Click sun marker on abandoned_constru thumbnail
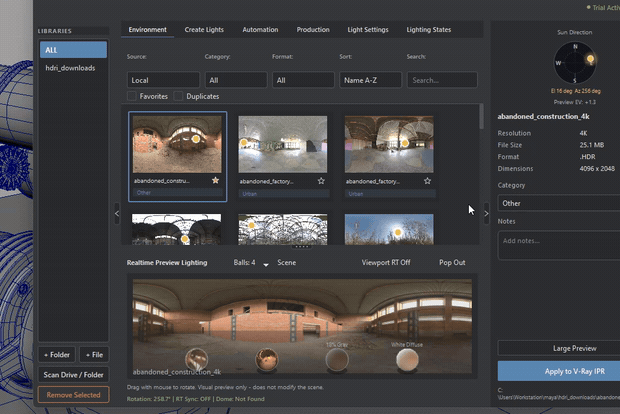Image resolution: width=620 pixels, height=414 pixels. click(x=196, y=139)
